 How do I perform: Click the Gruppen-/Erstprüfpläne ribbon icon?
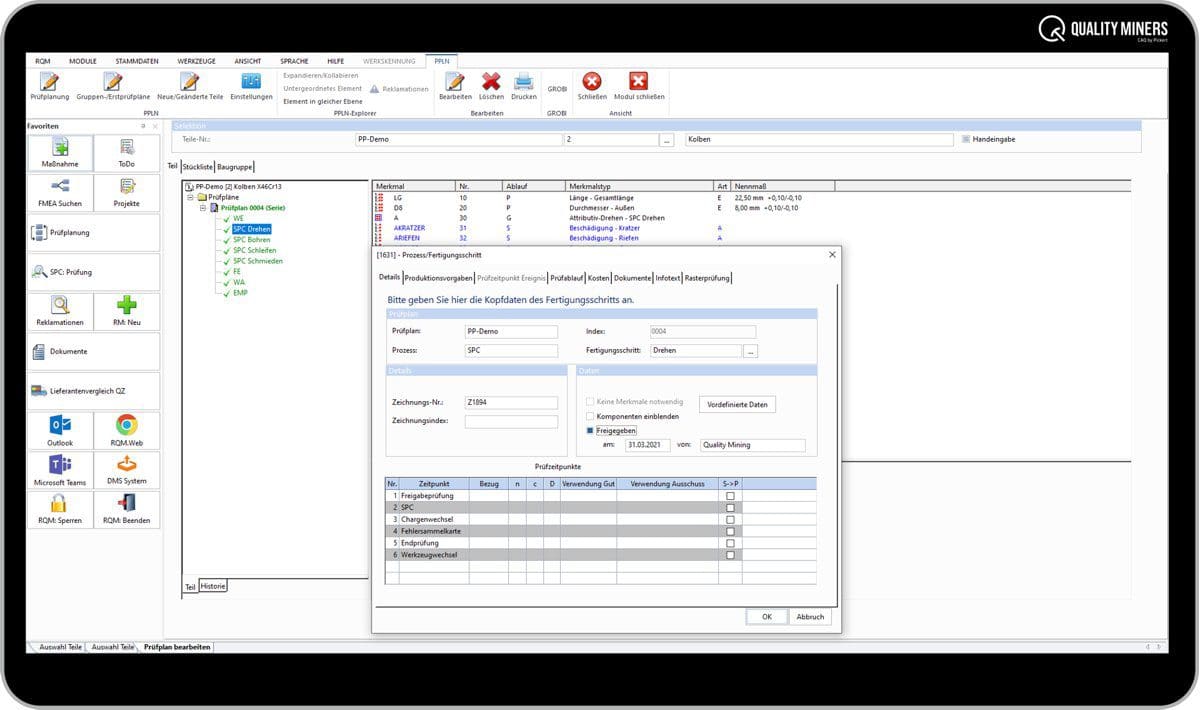click(x=113, y=86)
